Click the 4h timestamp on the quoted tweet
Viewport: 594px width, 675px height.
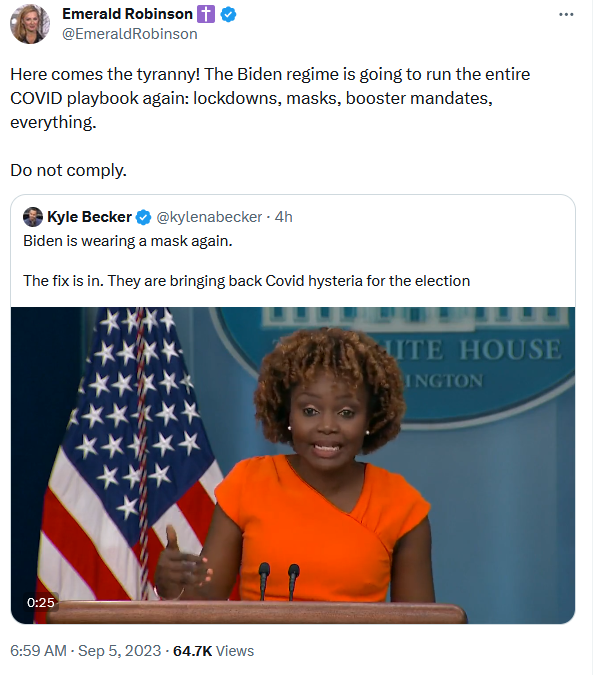[284, 217]
